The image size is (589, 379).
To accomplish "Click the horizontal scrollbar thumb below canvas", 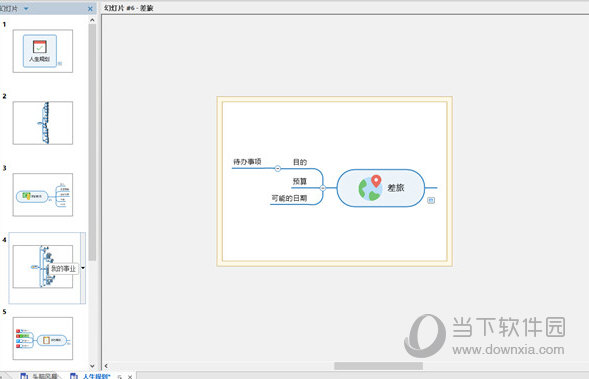I will pyautogui.click(x=378, y=365).
